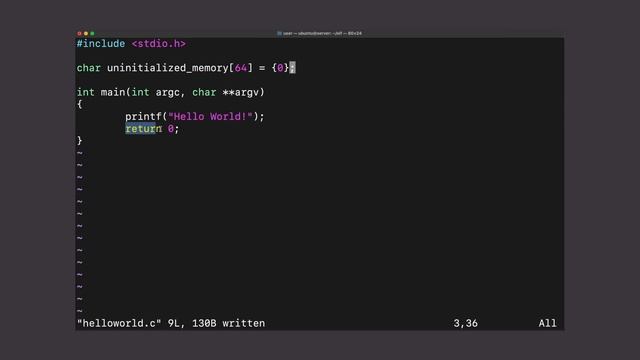Click the 'main' function name

click(x=113, y=93)
